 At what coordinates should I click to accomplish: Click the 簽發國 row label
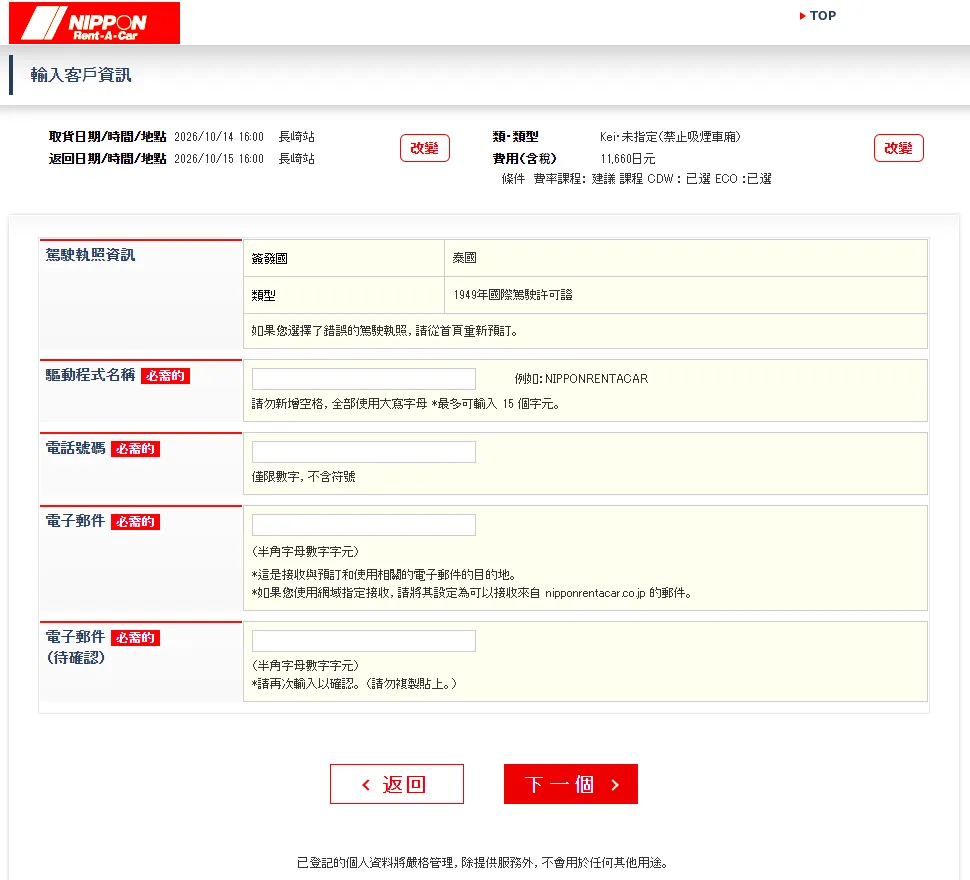270,258
